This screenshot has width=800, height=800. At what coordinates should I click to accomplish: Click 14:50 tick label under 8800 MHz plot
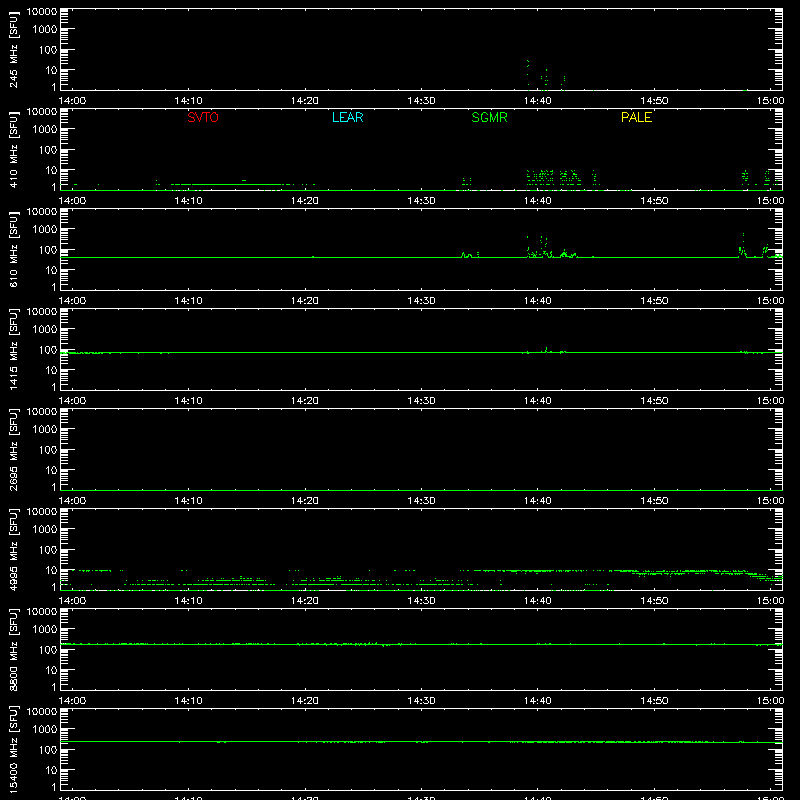pos(654,701)
